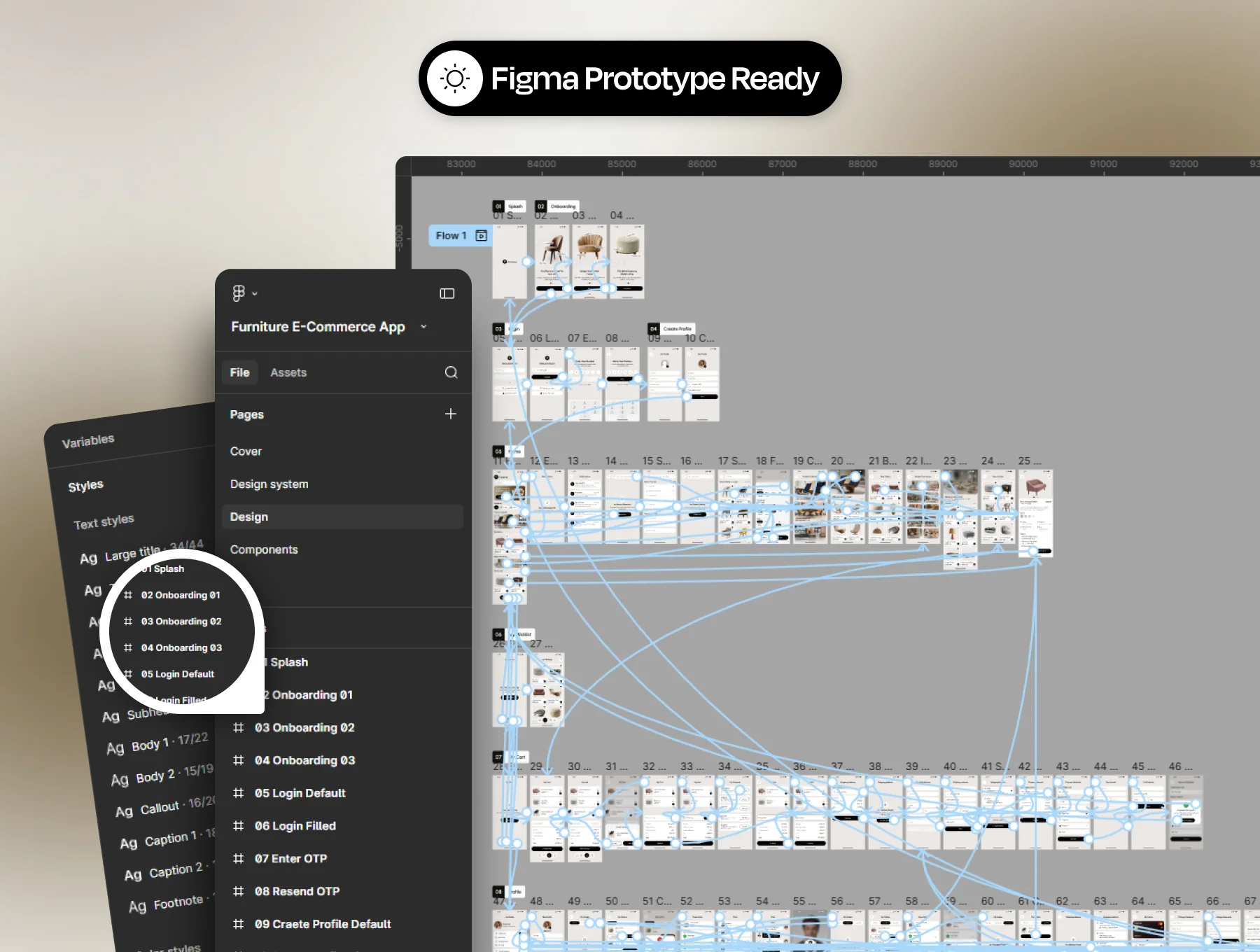Switch to the Assets tab

288,372
